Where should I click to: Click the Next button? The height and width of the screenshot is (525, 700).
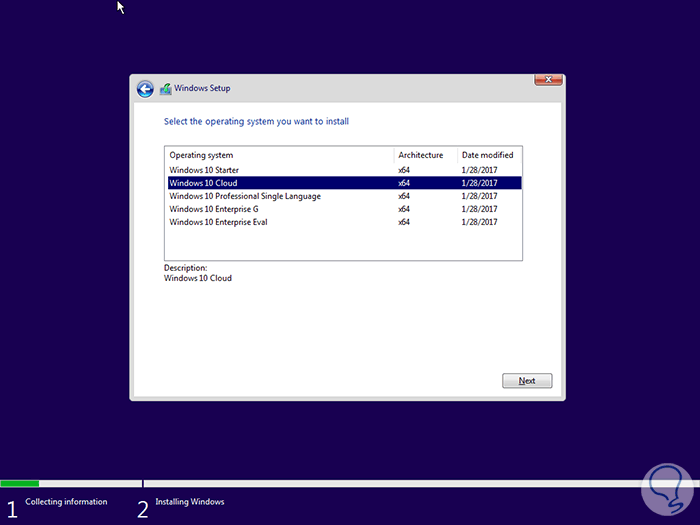pos(527,381)
